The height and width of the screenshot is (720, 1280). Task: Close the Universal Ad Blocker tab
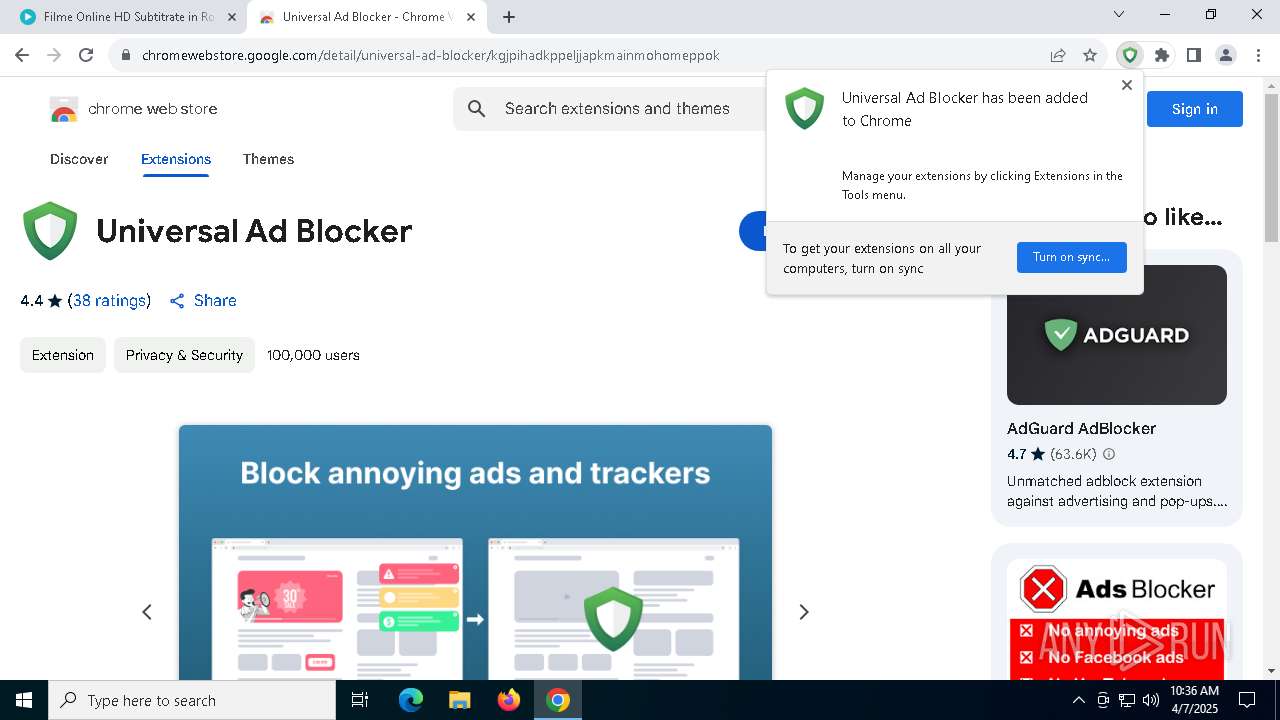tap(471, 17)
